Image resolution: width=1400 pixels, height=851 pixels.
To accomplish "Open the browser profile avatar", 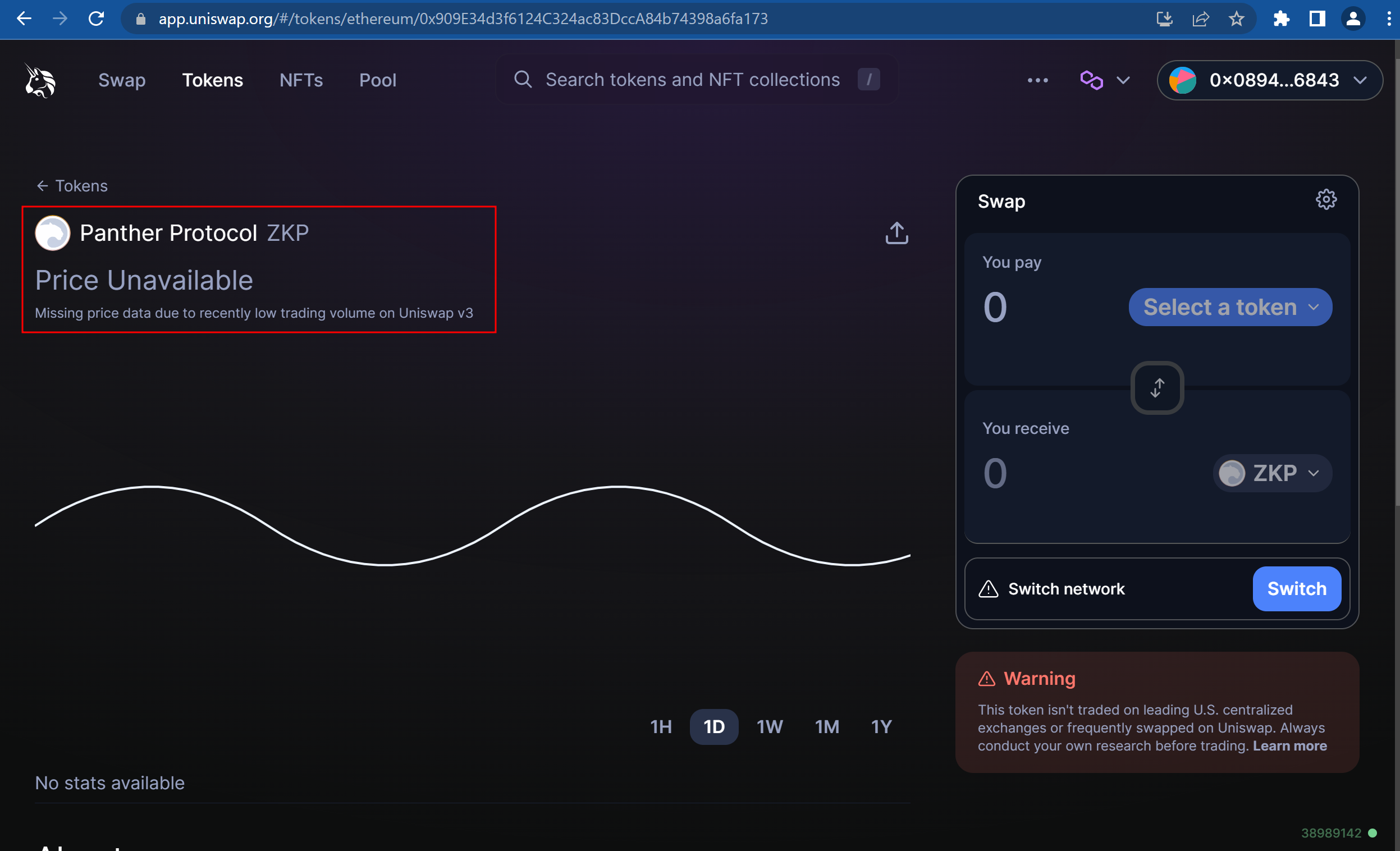I will coord(1353,19).
